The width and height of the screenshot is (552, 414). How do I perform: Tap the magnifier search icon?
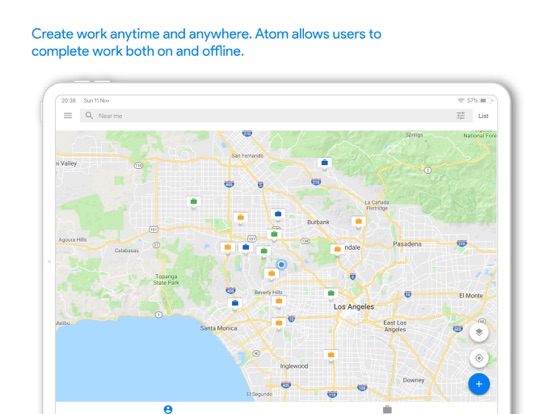click(89, 115)
